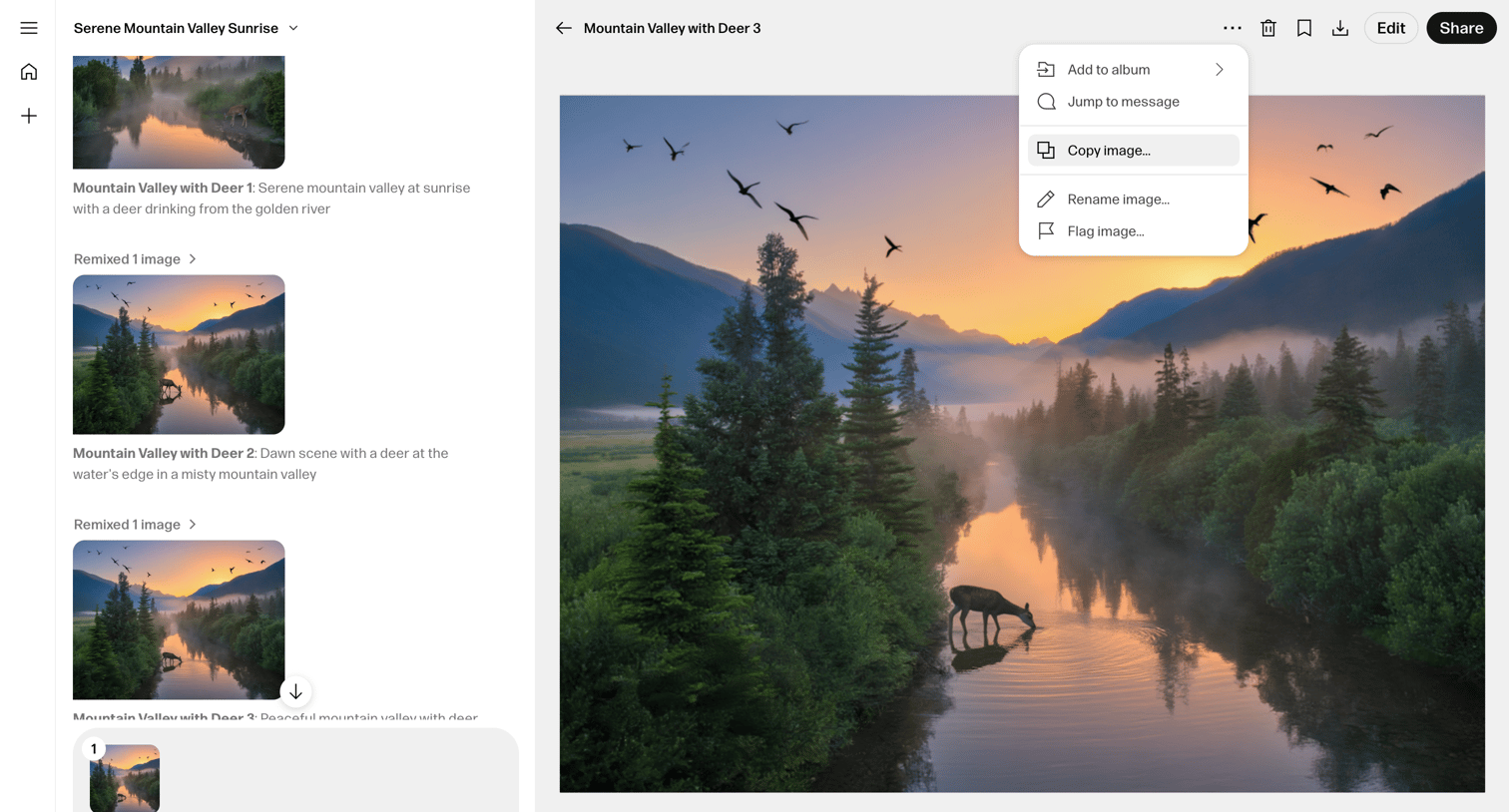Open Mountain Valley with Deer 2 thumbnail
This screenshot has width=1509, height=812.
(x=179, y=354)
